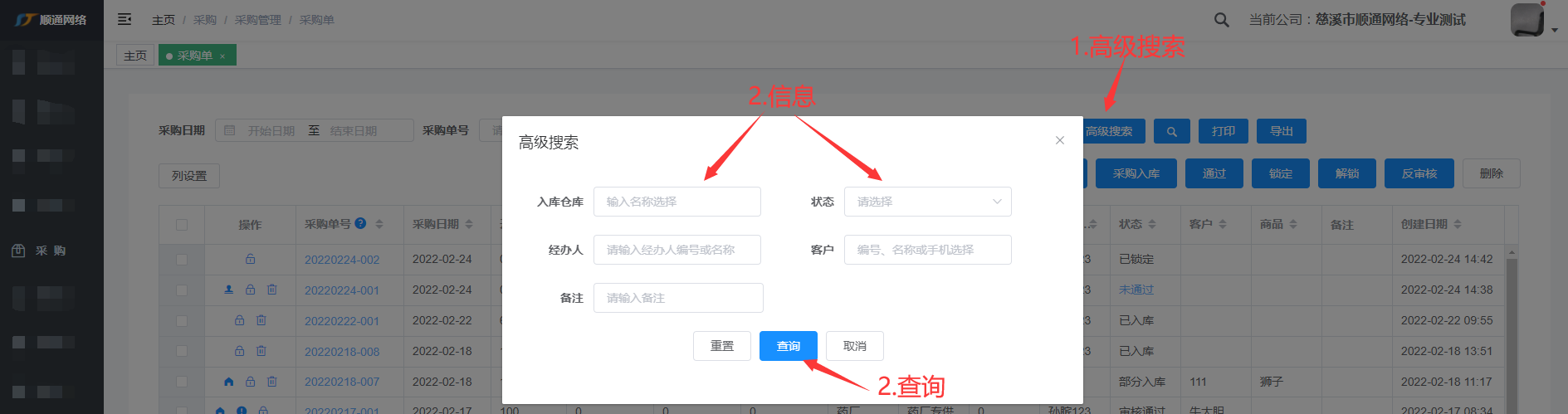Sort by 创建日期 column arrows

click(1458, 225)
